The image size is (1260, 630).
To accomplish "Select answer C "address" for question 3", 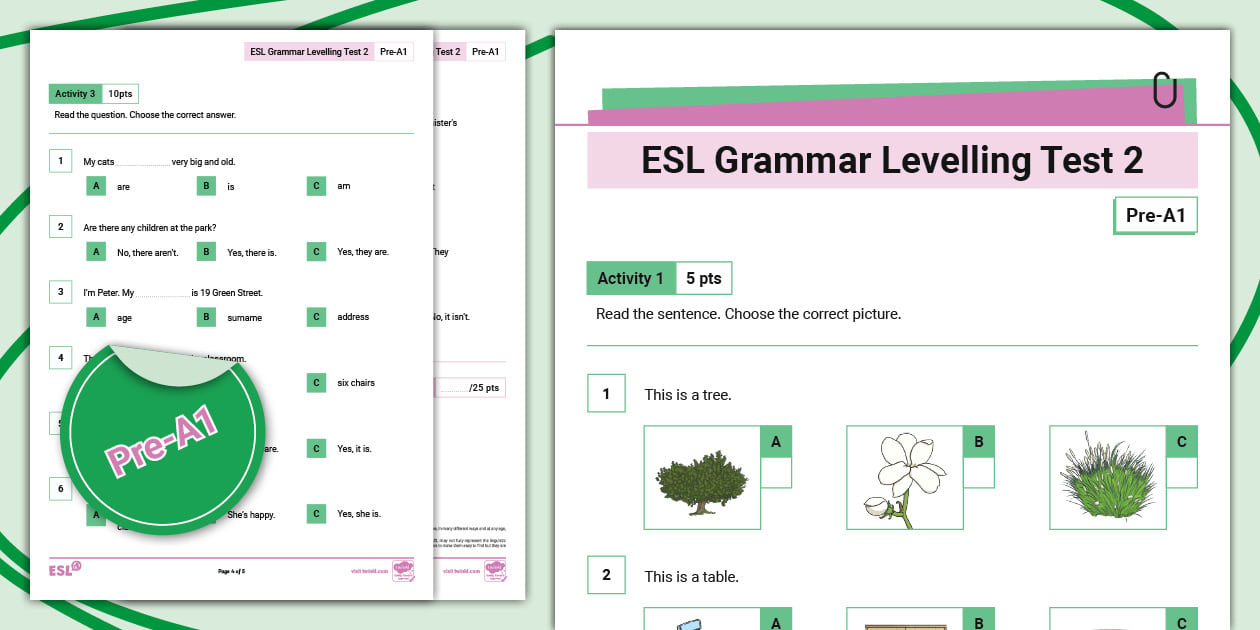I will tap(316, 317).
